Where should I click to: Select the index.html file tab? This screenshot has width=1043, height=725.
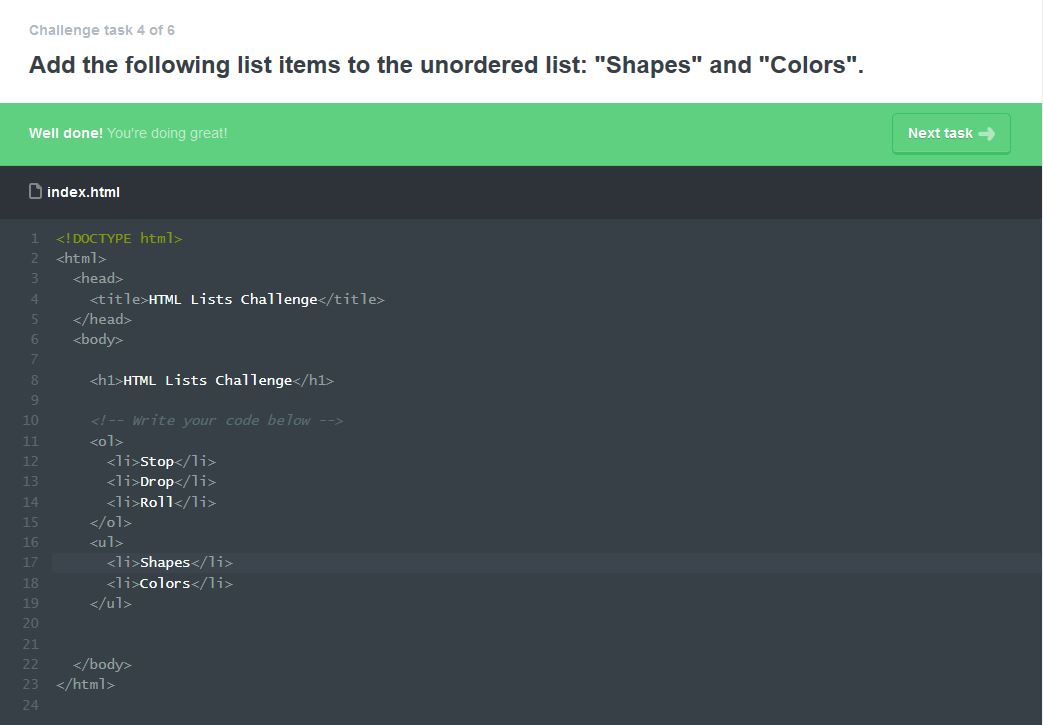coord(83,192)
